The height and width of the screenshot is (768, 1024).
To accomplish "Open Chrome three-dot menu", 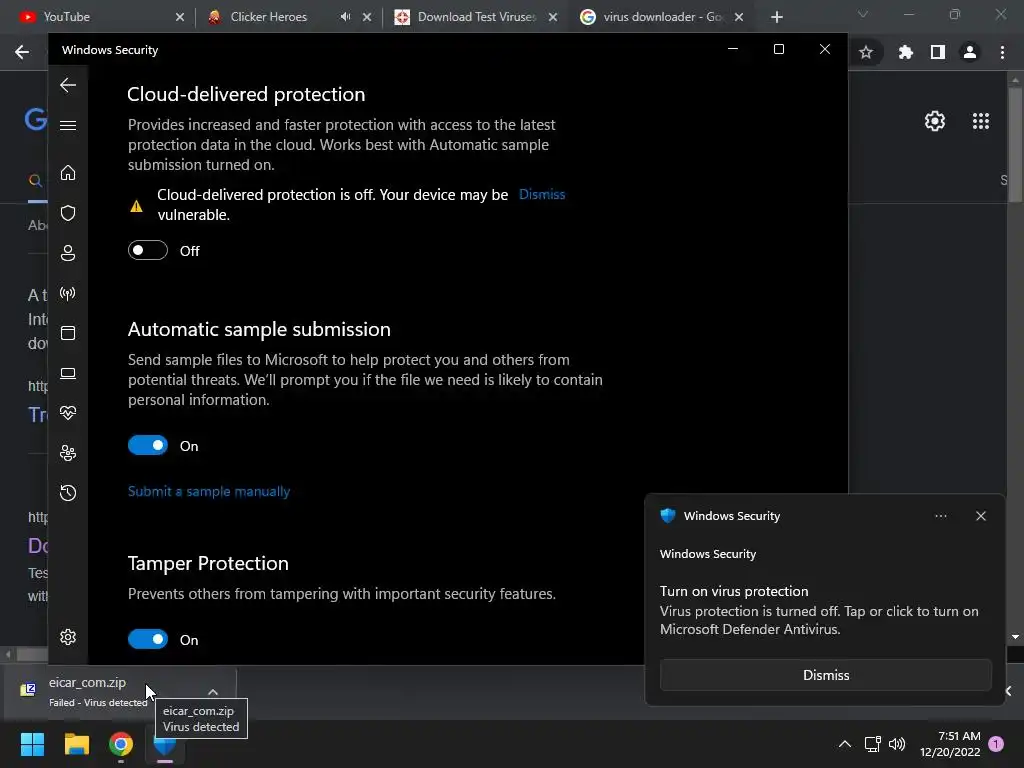I will click(1002, 52).
